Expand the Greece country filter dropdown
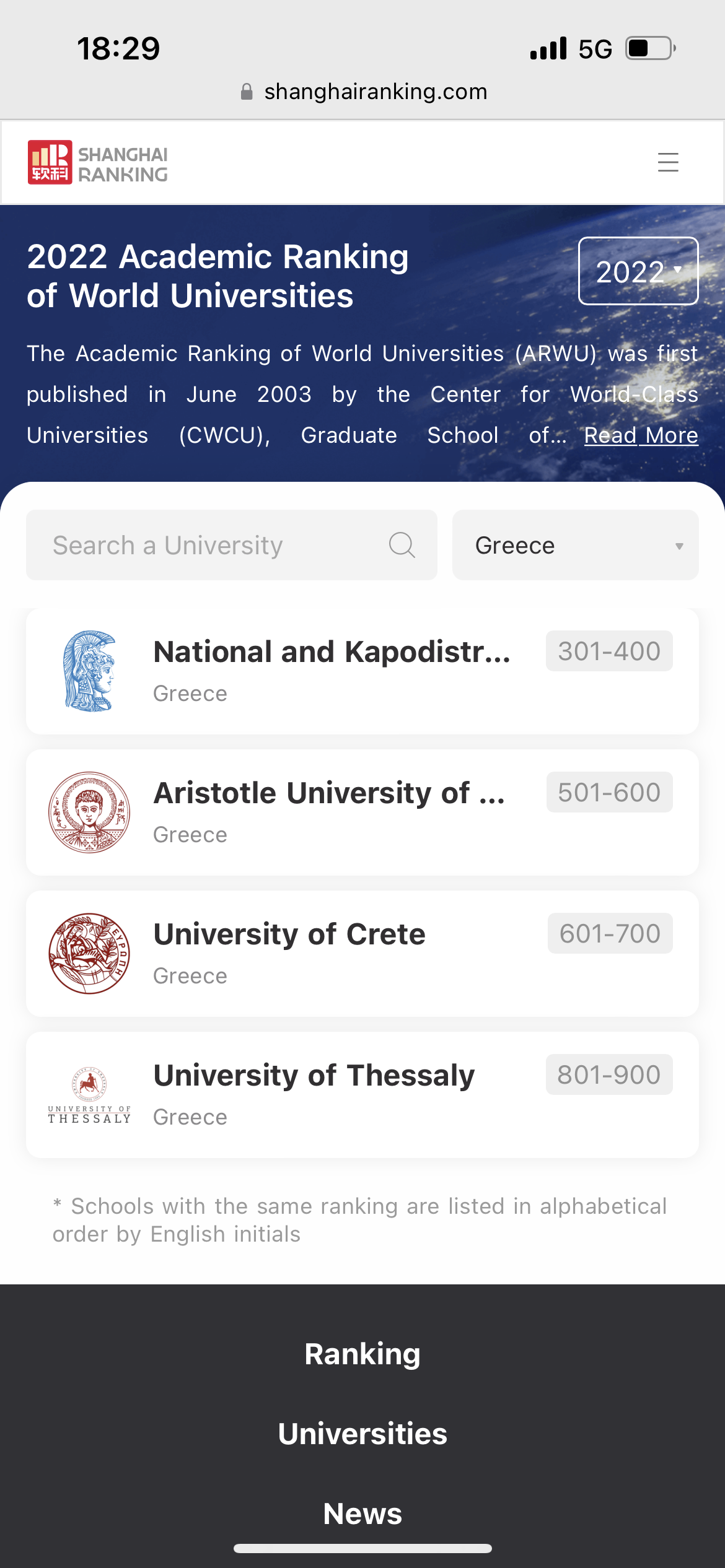The width and height of the screenshot is (725, 1568). 575,545
